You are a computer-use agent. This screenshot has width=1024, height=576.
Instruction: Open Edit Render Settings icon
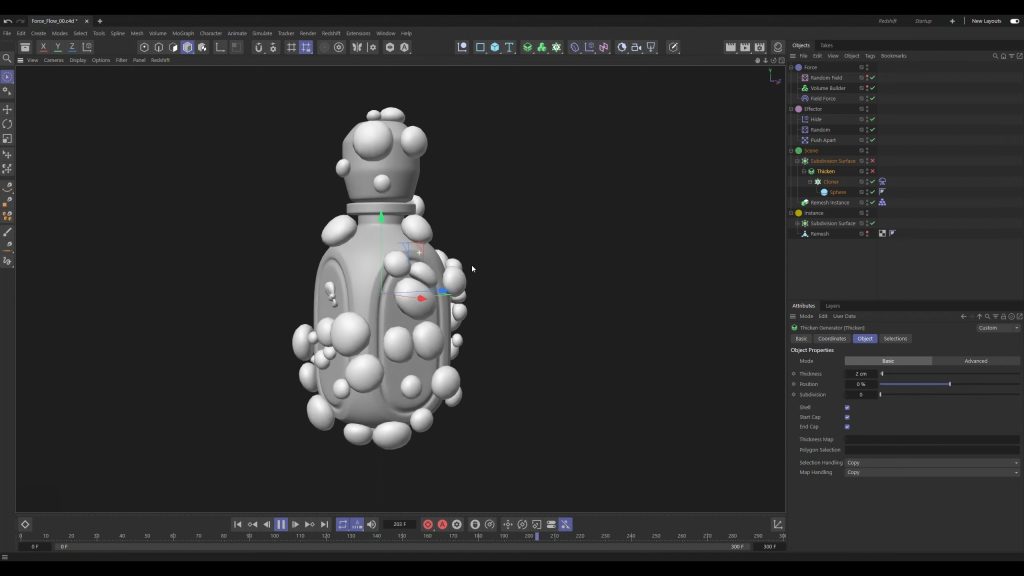pos(760,47)
